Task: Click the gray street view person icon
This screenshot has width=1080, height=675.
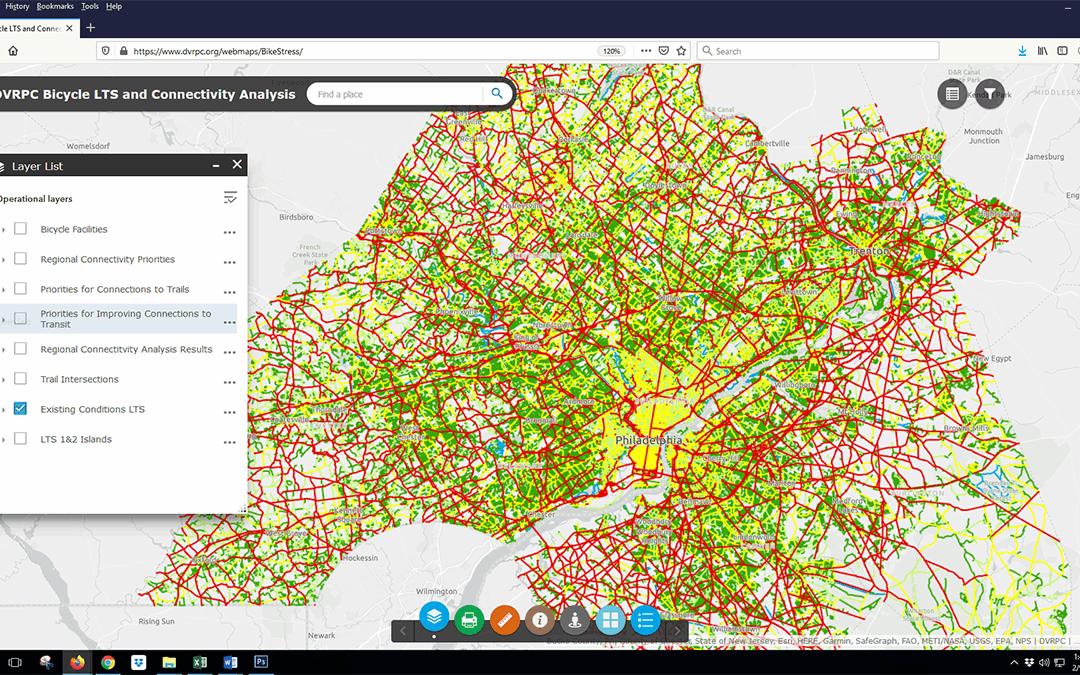Action: (x=575, y=620)
